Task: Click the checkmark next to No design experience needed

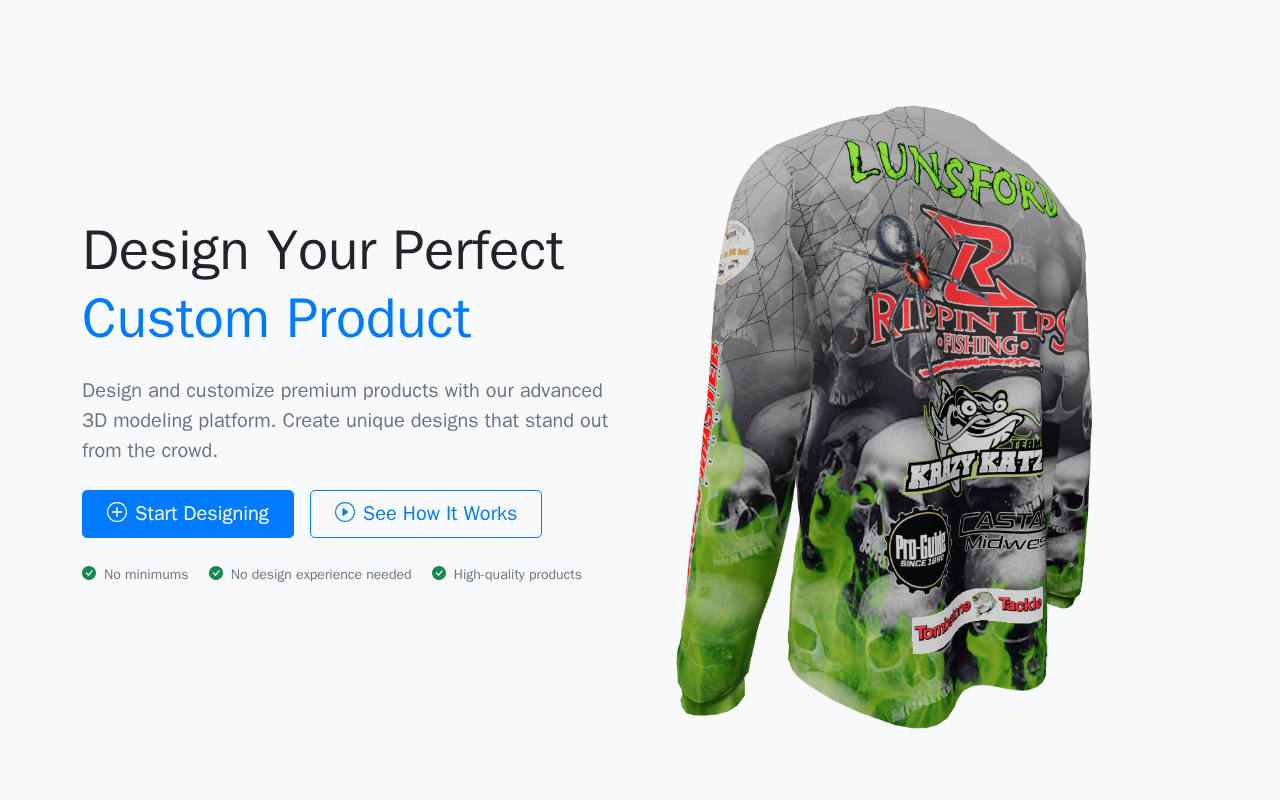Action: coord(216,573)
